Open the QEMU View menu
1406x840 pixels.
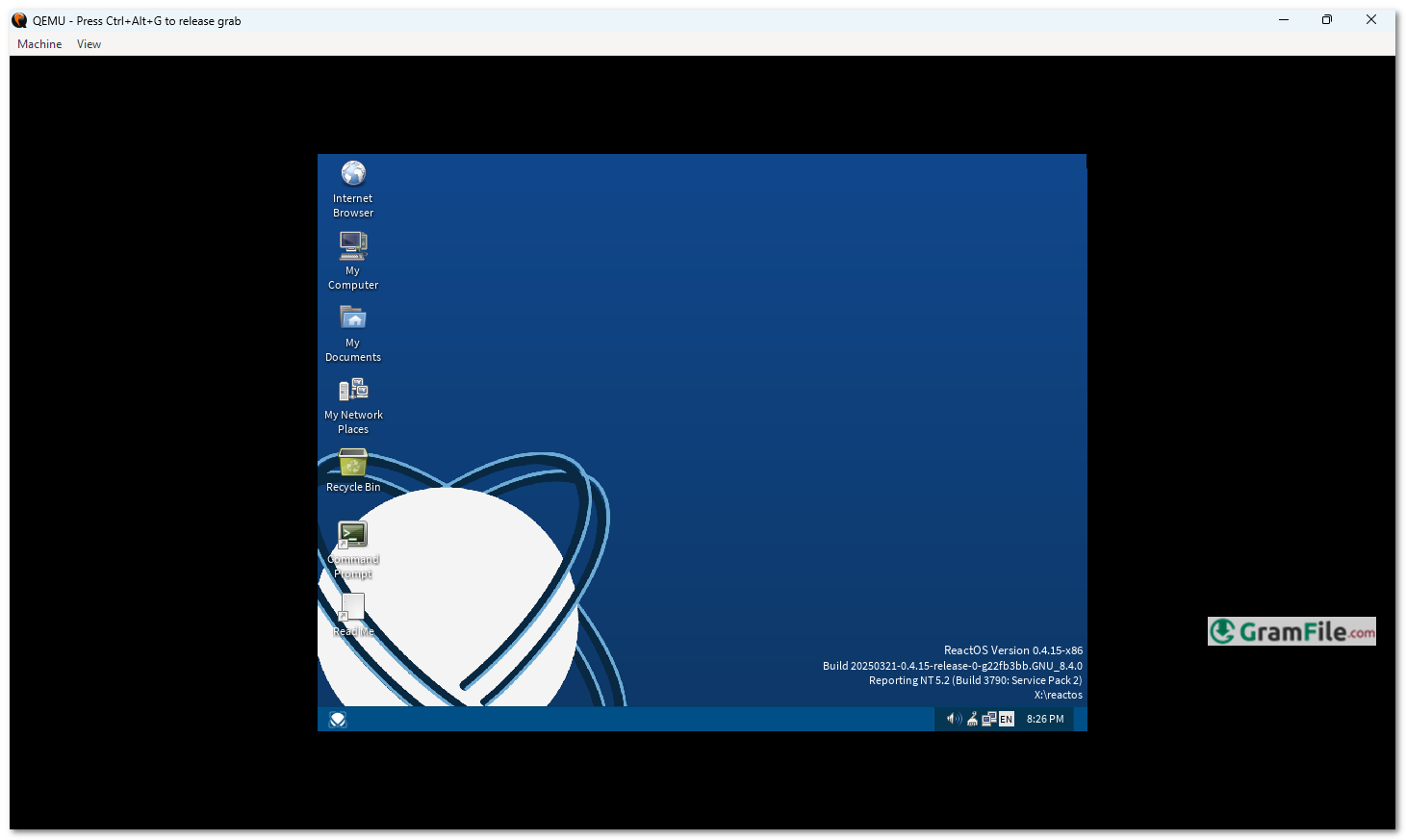(x=89, y=44)
